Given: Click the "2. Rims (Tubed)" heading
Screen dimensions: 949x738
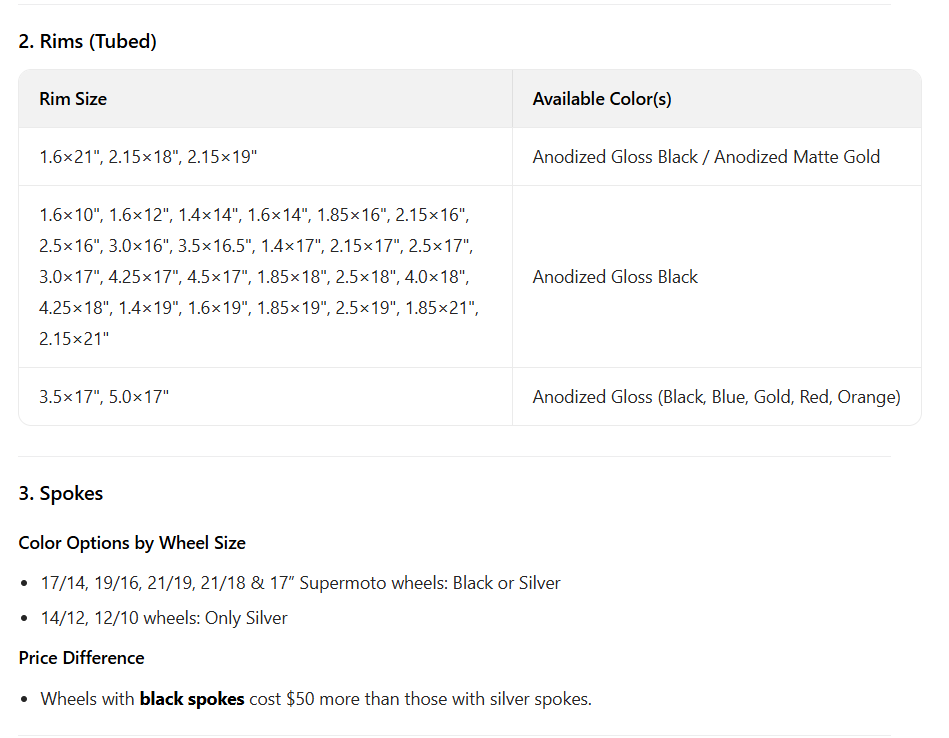Looking at the screenshot, I should click(87, 41).
